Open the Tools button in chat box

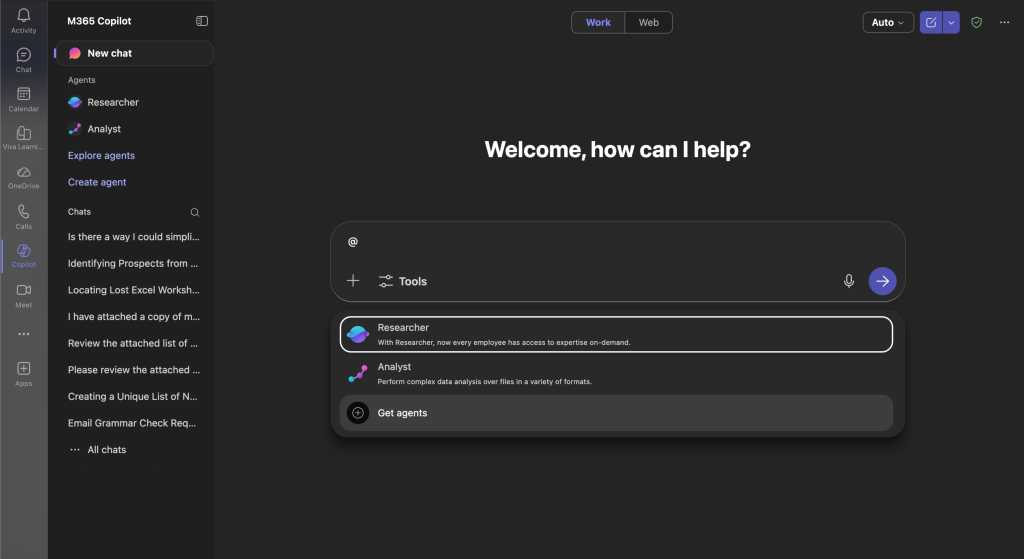[403, 281]
